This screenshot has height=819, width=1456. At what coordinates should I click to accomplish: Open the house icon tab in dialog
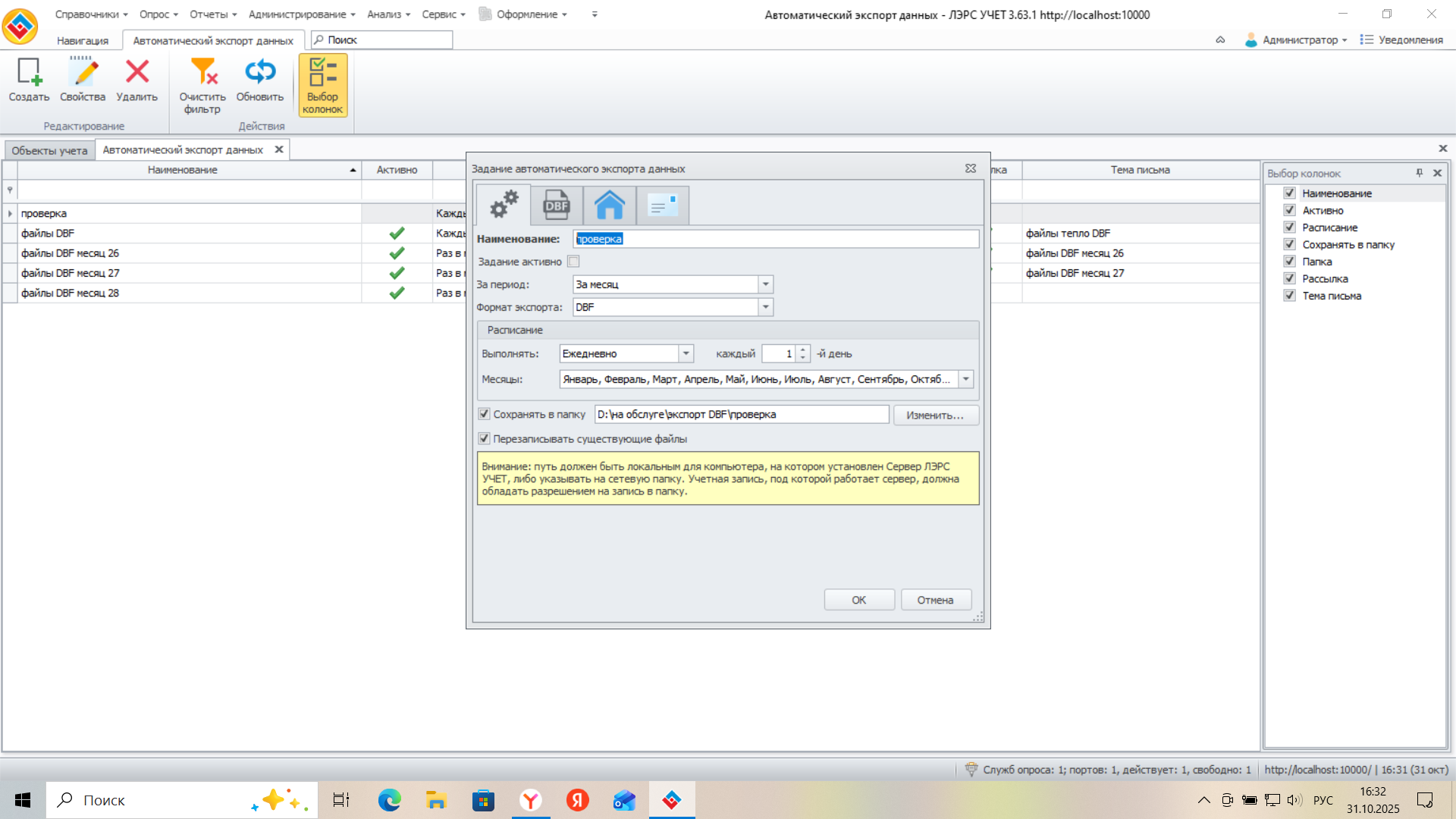click(610, 206)
